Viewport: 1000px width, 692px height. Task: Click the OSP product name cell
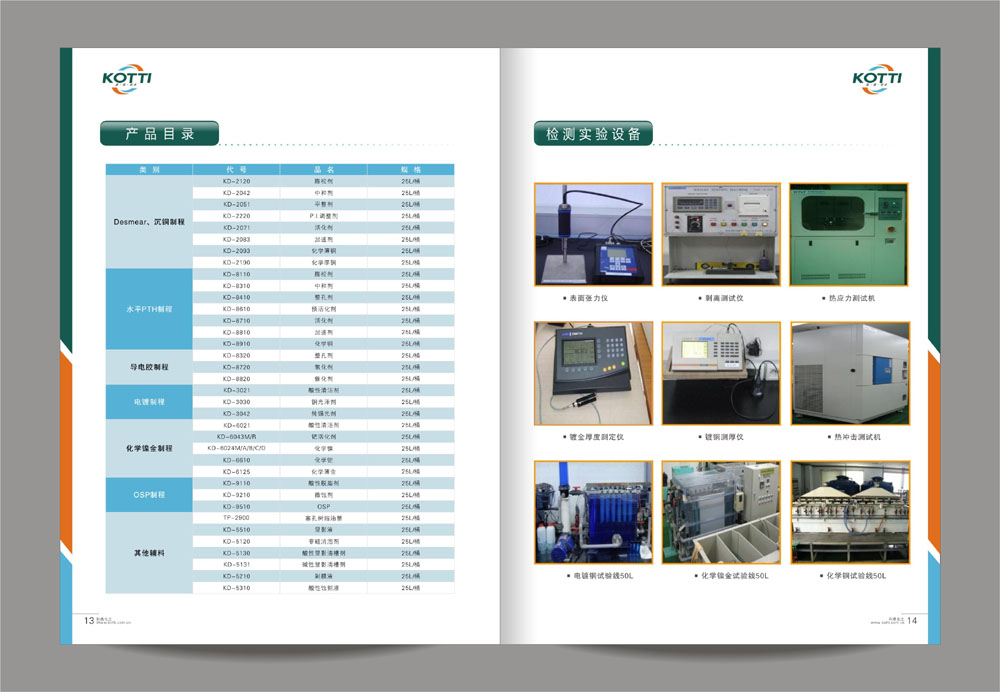coord(323,506)
